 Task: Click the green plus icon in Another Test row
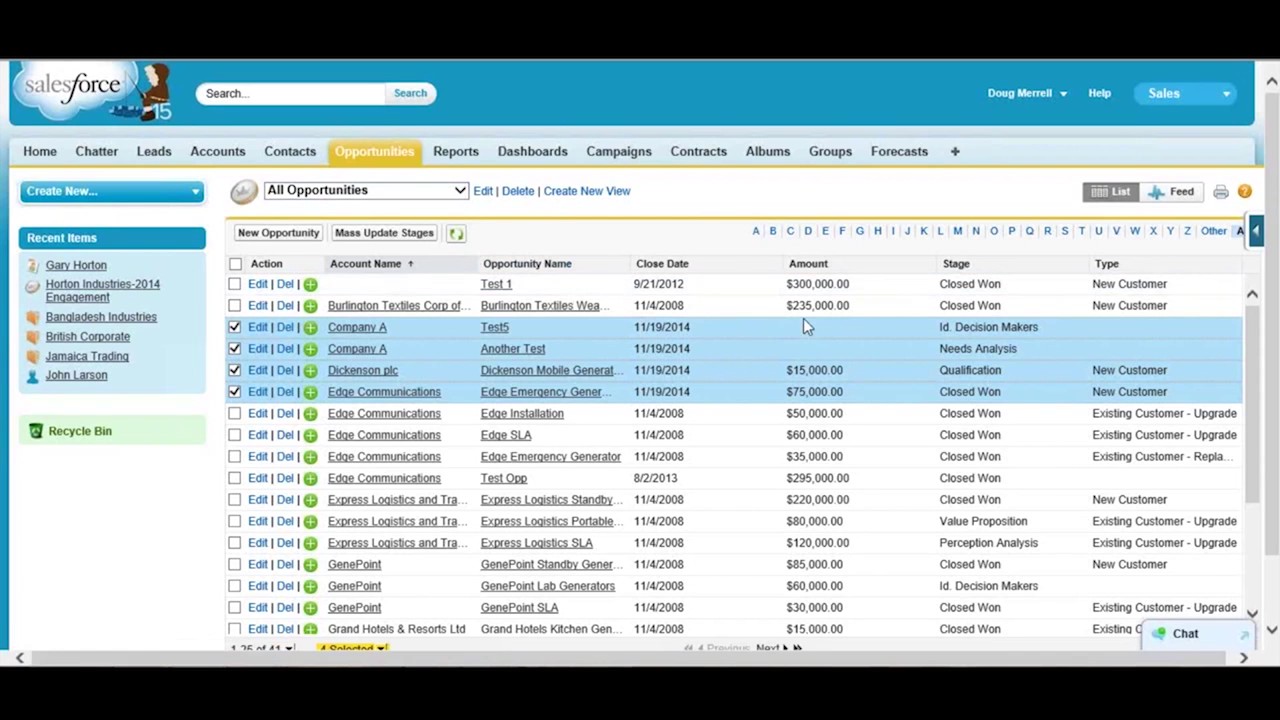click(310, 349)
